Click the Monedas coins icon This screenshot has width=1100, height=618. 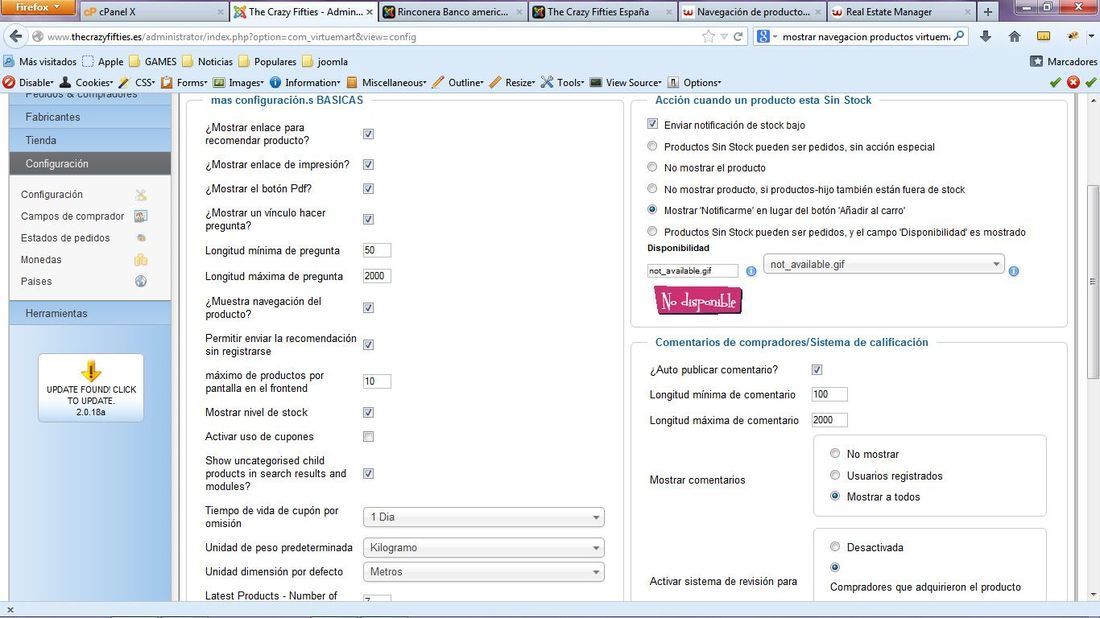click(141, 260)
